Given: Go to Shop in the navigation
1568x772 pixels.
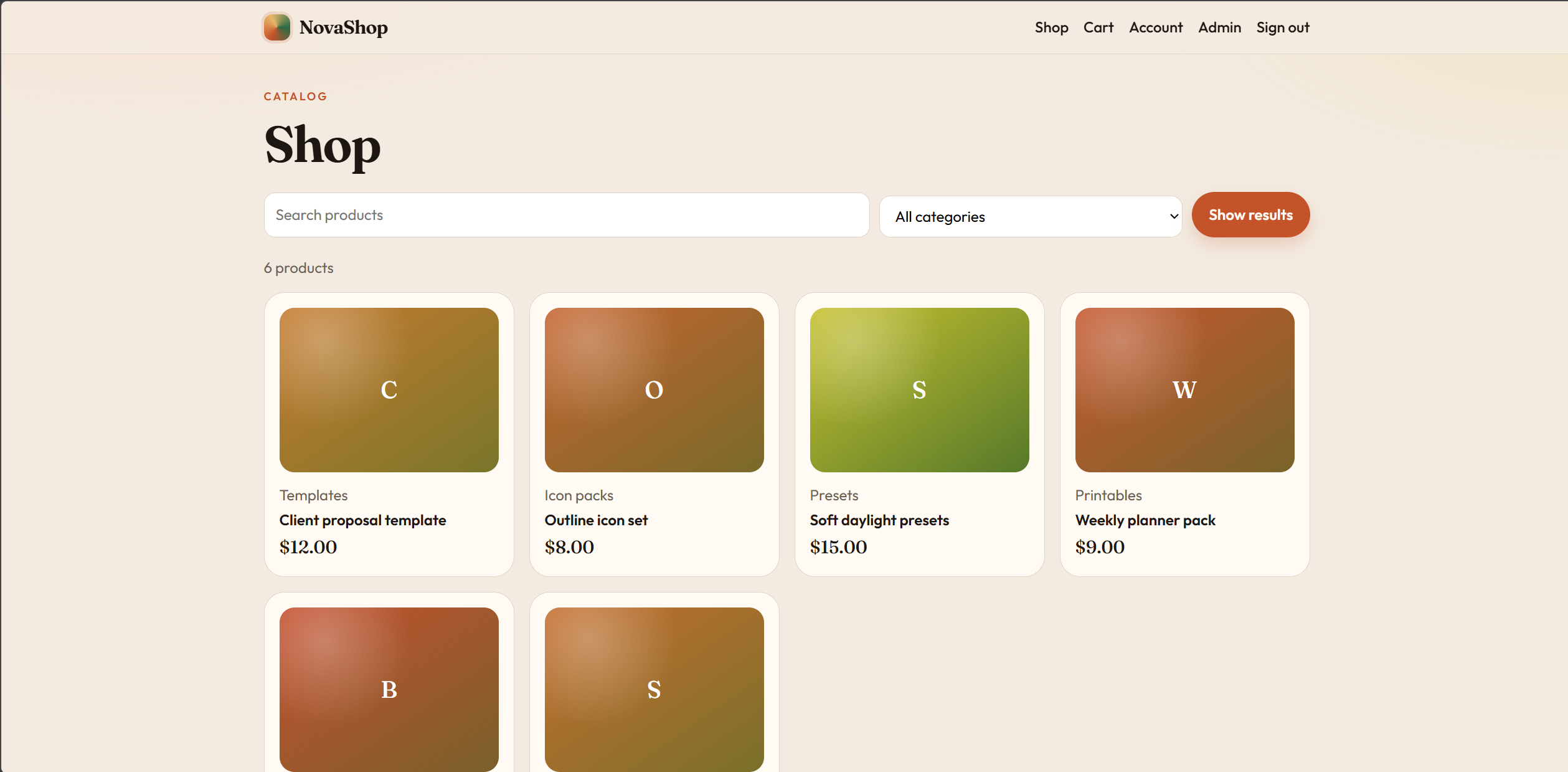Looking at the screenshot, I should [x=1051, y=27].
